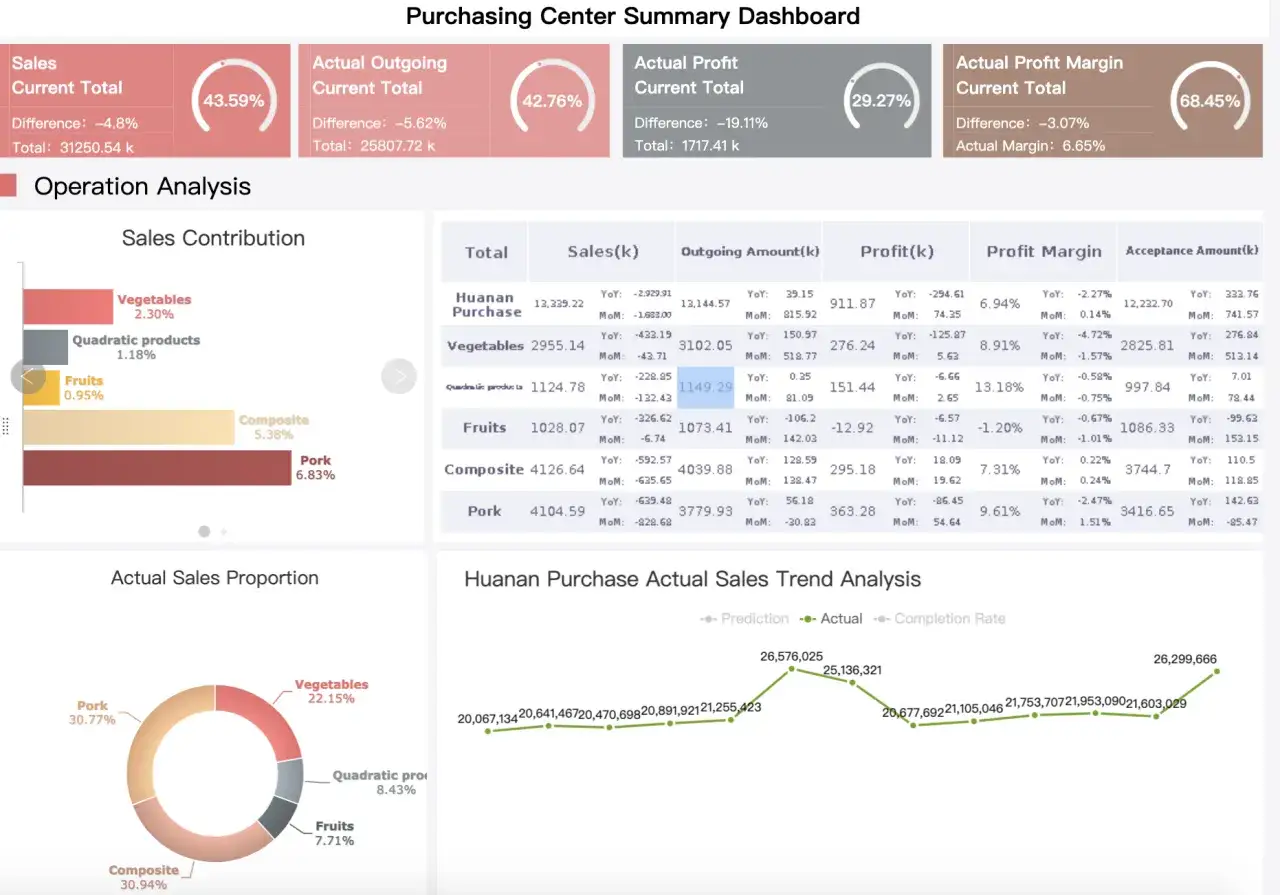The width and height of the screenshot is (1280, 895).
Task: Toggle the Completion Rate legend series
Action: click(939, 619)
